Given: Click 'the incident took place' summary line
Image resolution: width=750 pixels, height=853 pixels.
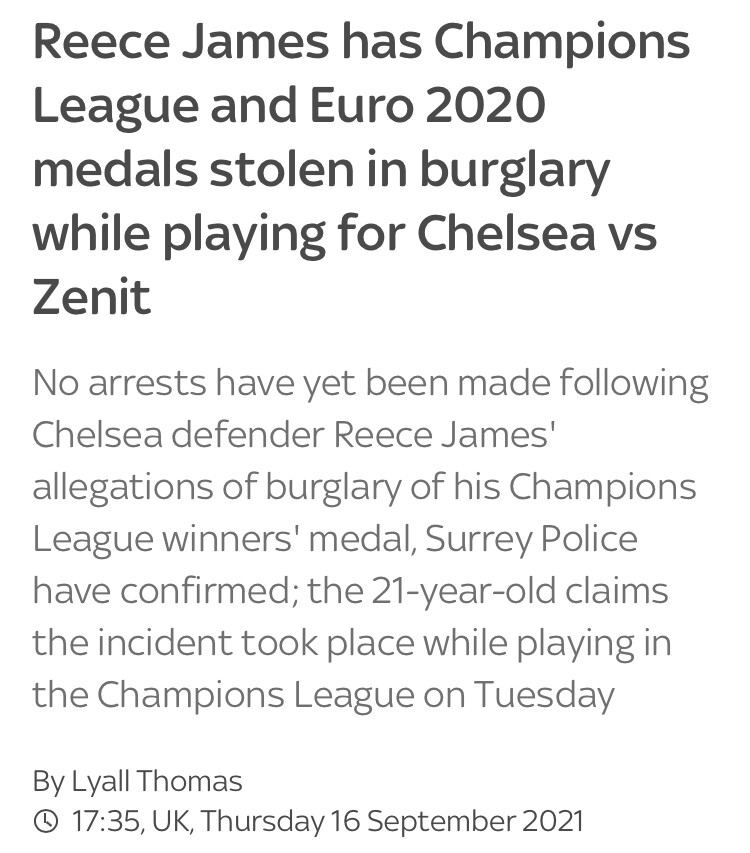Looking at the screenshot, I should pyautogui.click(x=223, y=642).
